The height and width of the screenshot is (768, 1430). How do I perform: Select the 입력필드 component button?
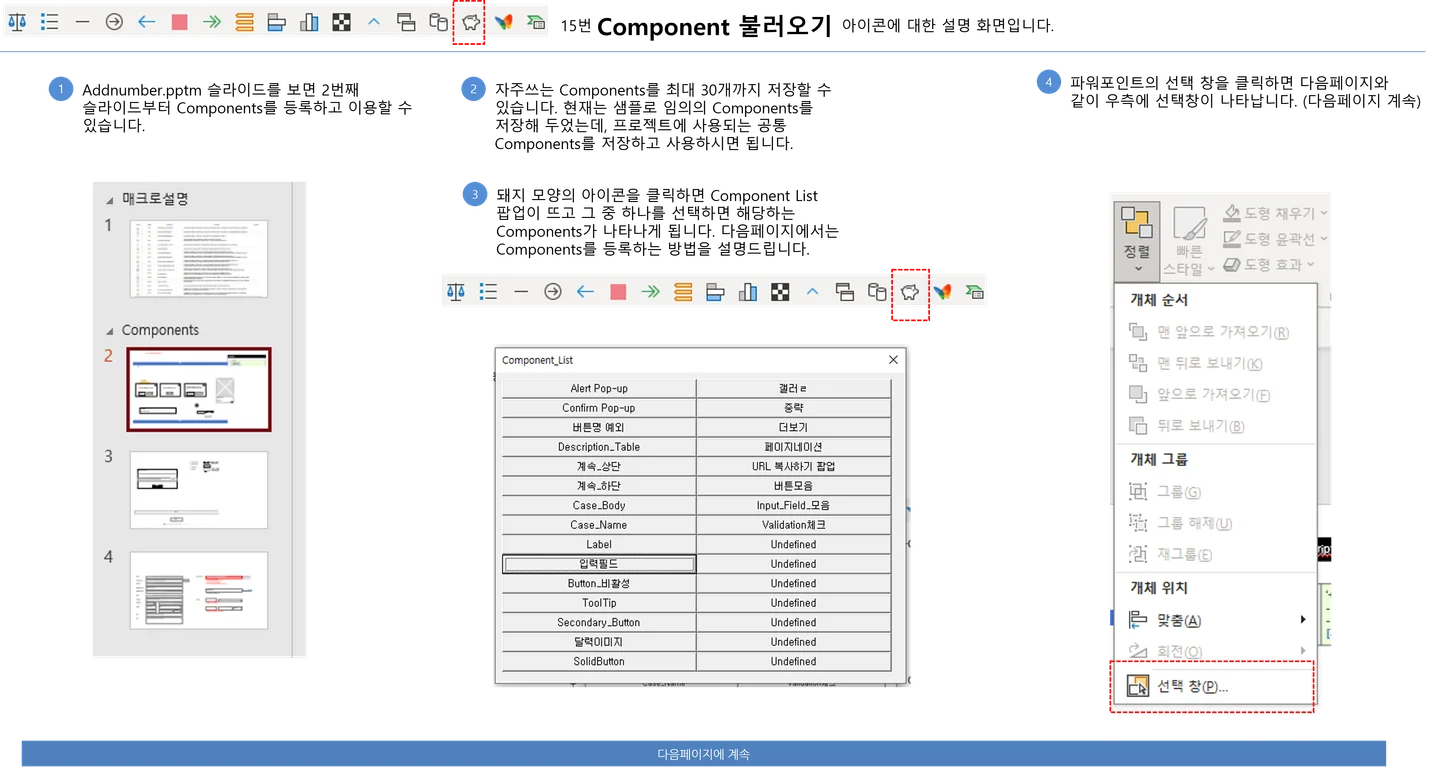(x=599, y=564)
